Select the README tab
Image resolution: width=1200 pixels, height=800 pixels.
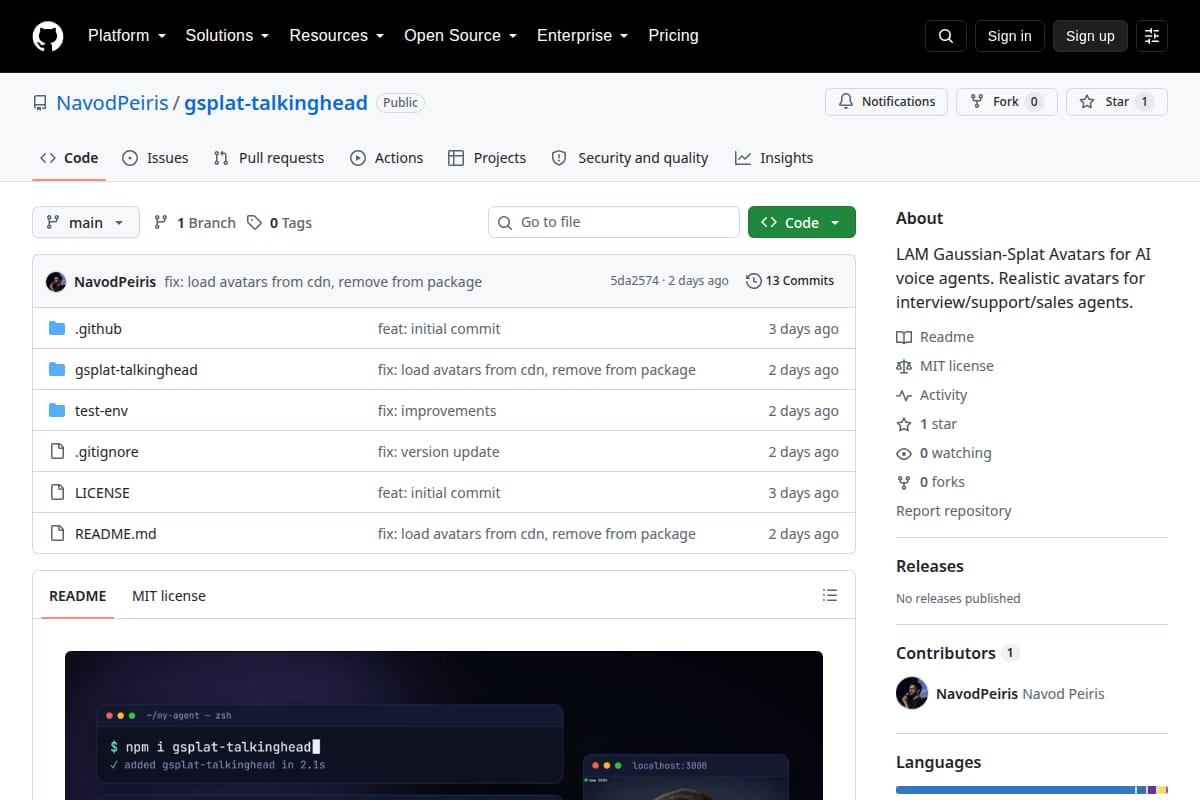(77, 596)
